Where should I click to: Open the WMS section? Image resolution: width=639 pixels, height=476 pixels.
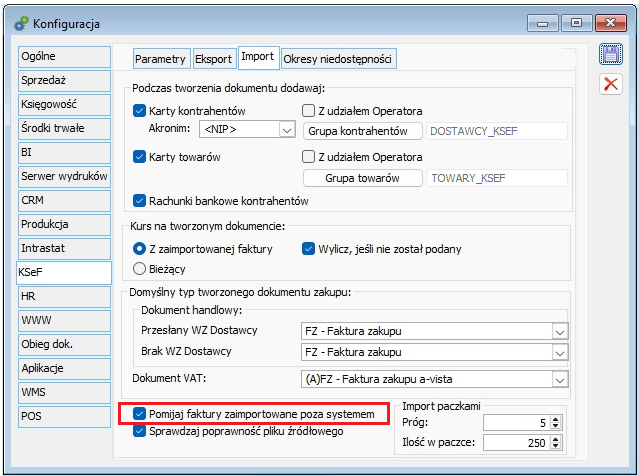(x=64, y=392)
